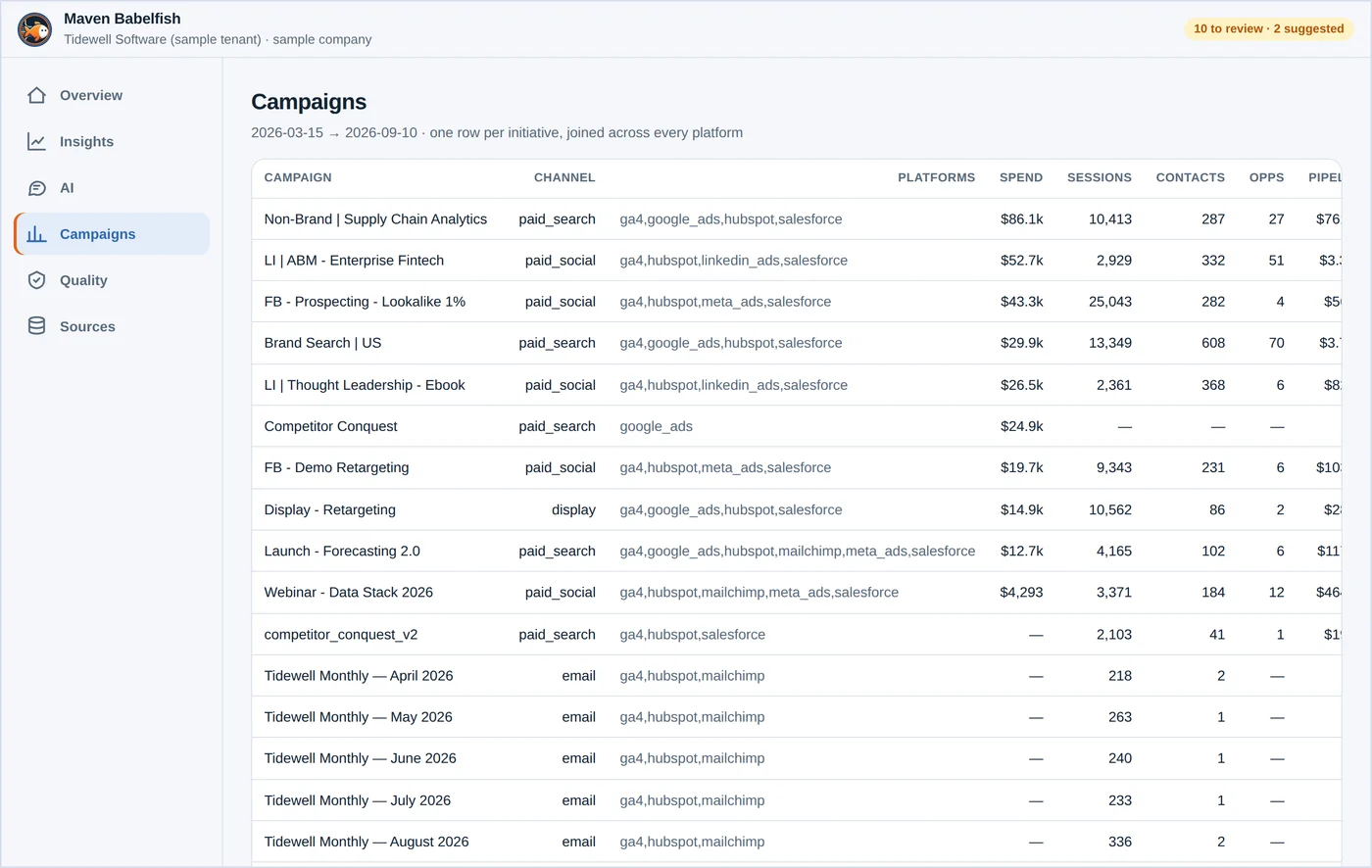Click the 25,043 sessions value

(1110, 302)
